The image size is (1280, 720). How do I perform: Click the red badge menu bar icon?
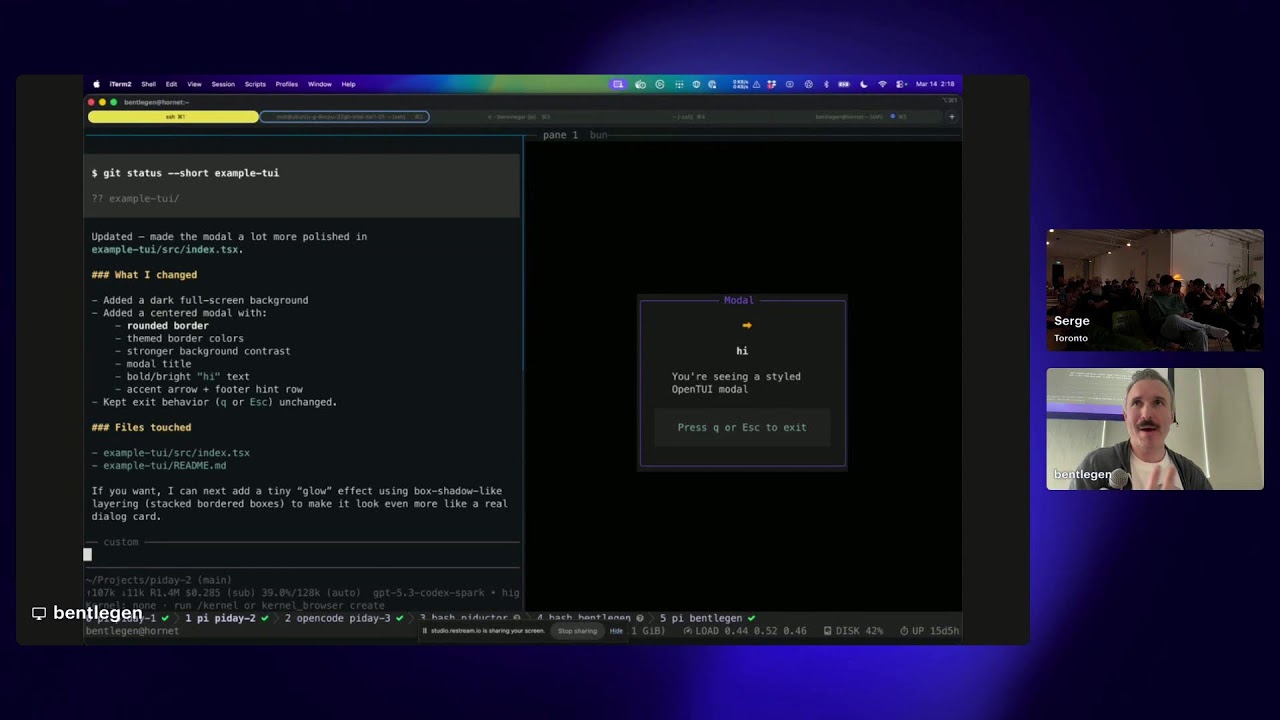(x=771, y=84)
